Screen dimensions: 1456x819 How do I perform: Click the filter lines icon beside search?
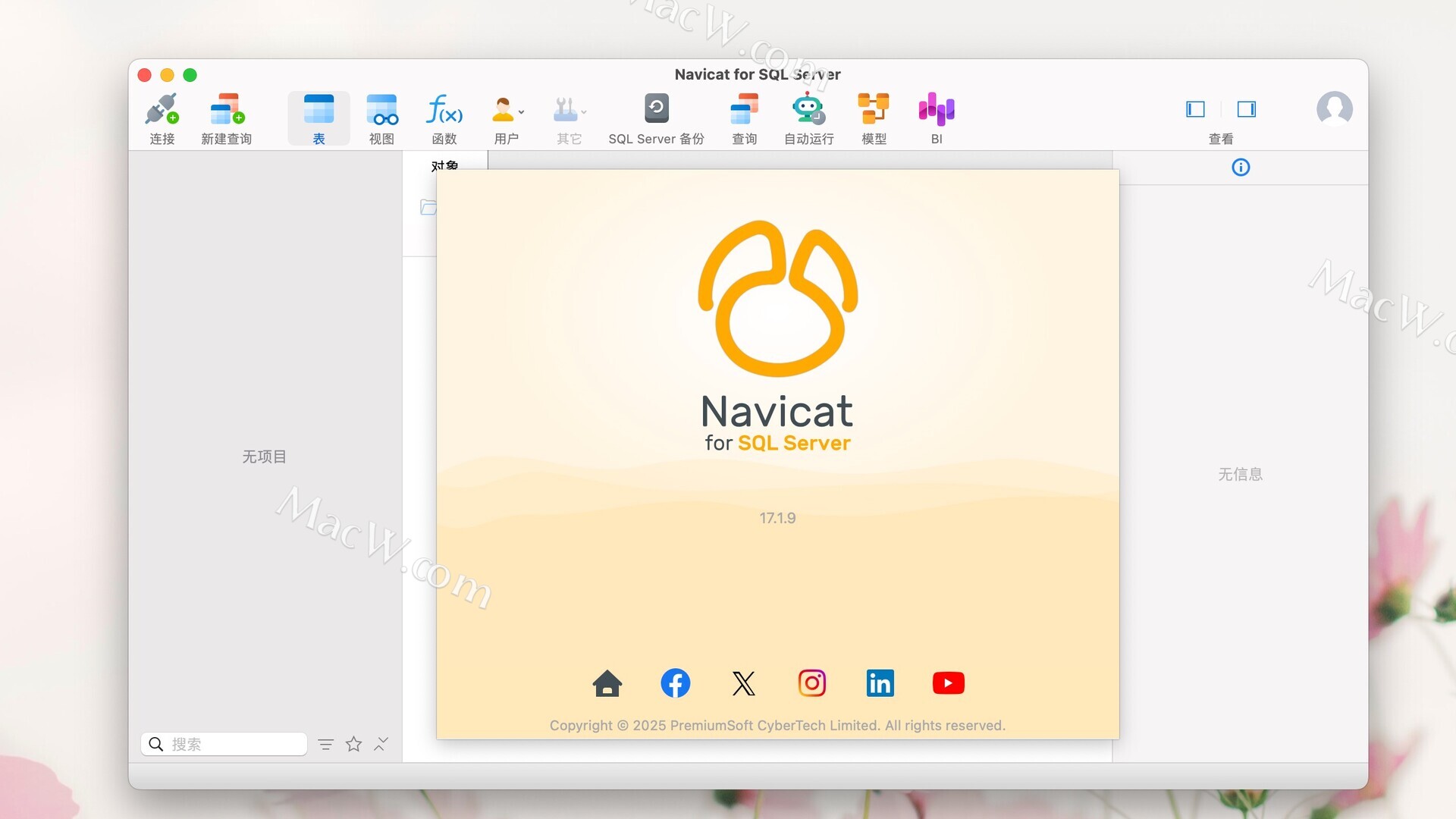(x=325, y=745)
